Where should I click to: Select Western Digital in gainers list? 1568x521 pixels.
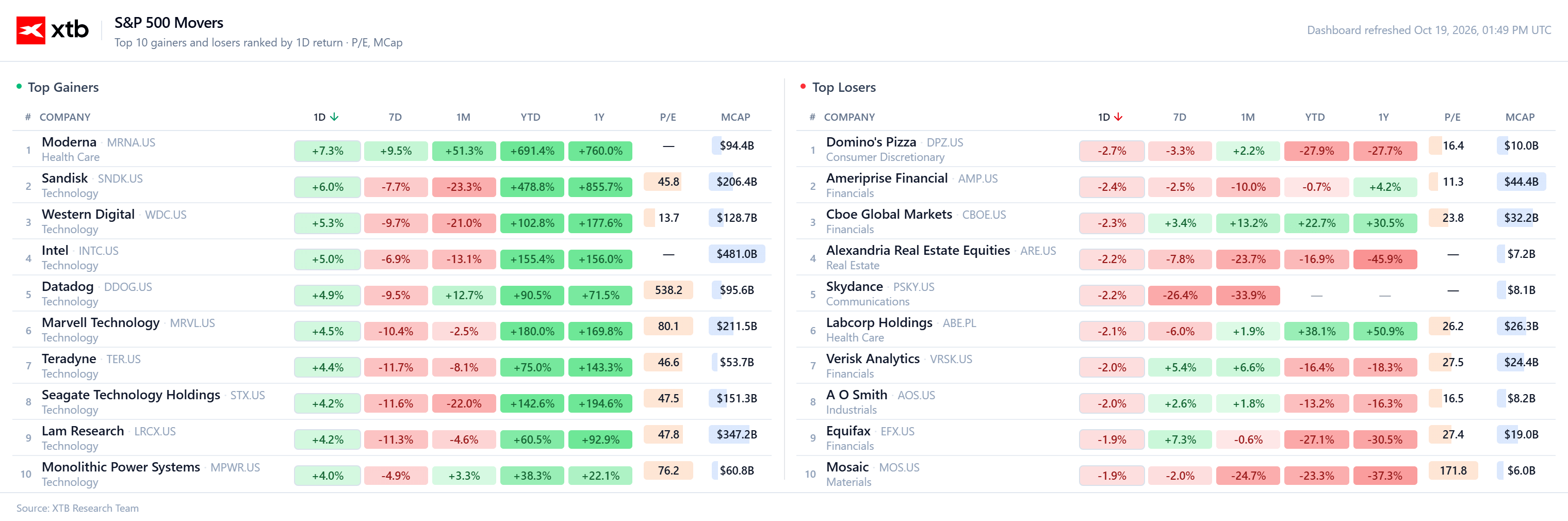88,214
